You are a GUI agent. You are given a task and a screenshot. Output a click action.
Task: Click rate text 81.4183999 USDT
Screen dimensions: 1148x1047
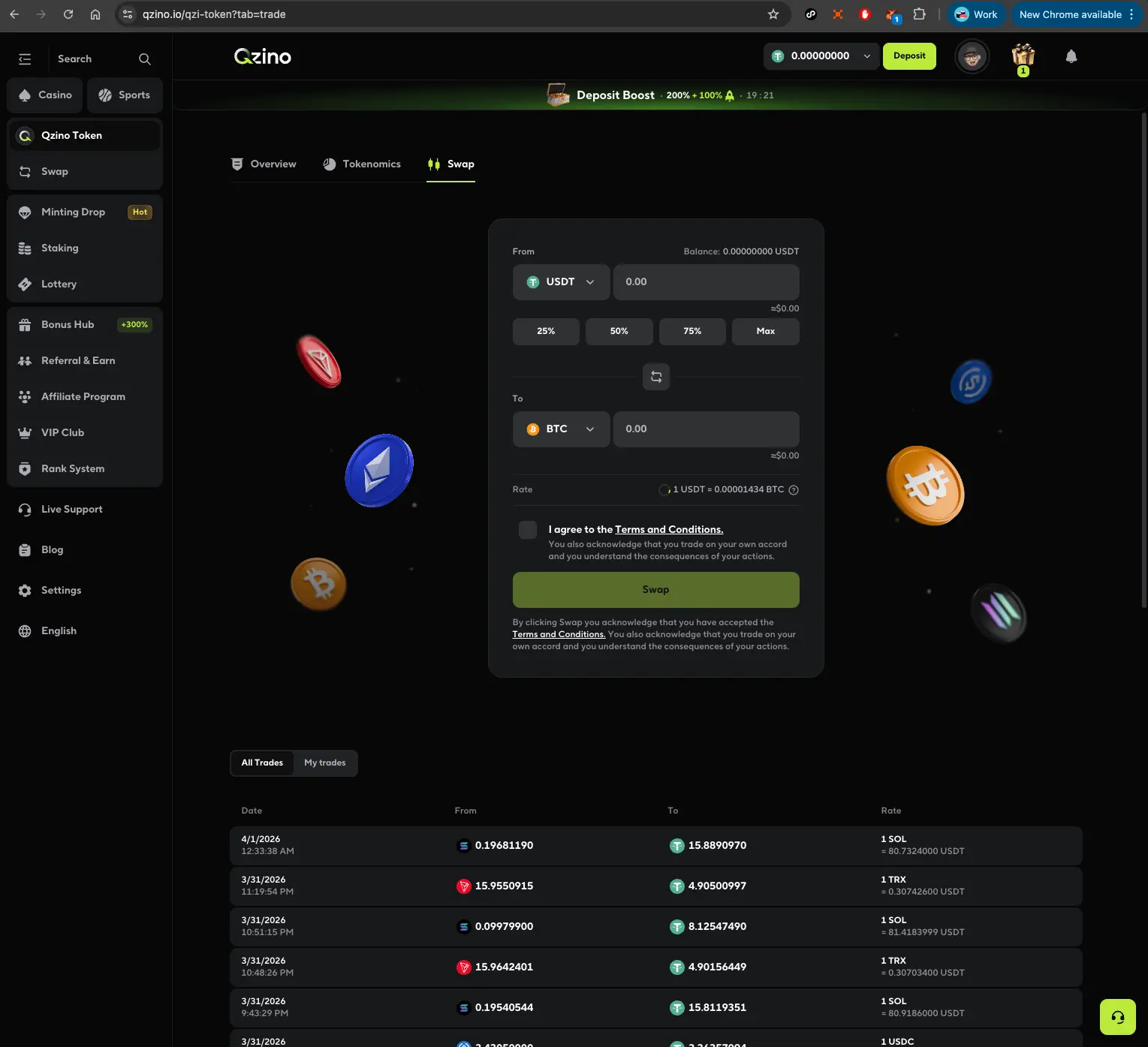923,933
